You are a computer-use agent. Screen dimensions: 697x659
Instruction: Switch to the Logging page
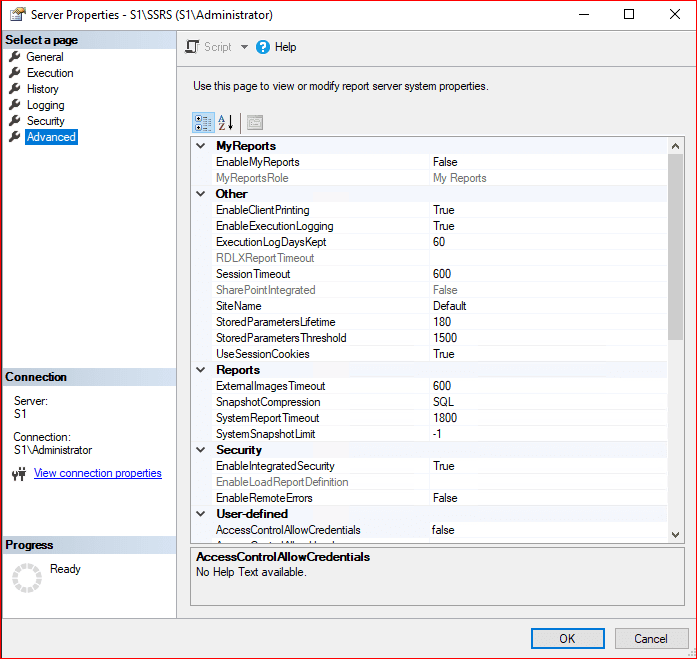click(45, 105)
